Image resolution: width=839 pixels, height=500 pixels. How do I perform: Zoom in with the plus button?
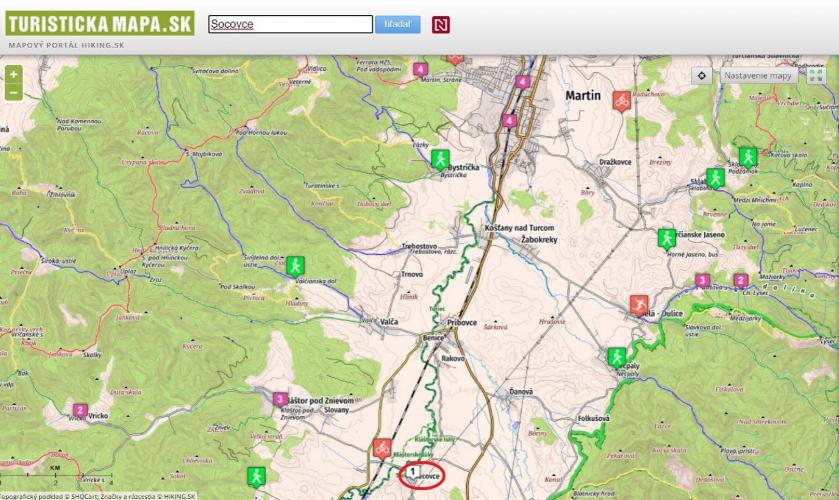coord(13,74)
